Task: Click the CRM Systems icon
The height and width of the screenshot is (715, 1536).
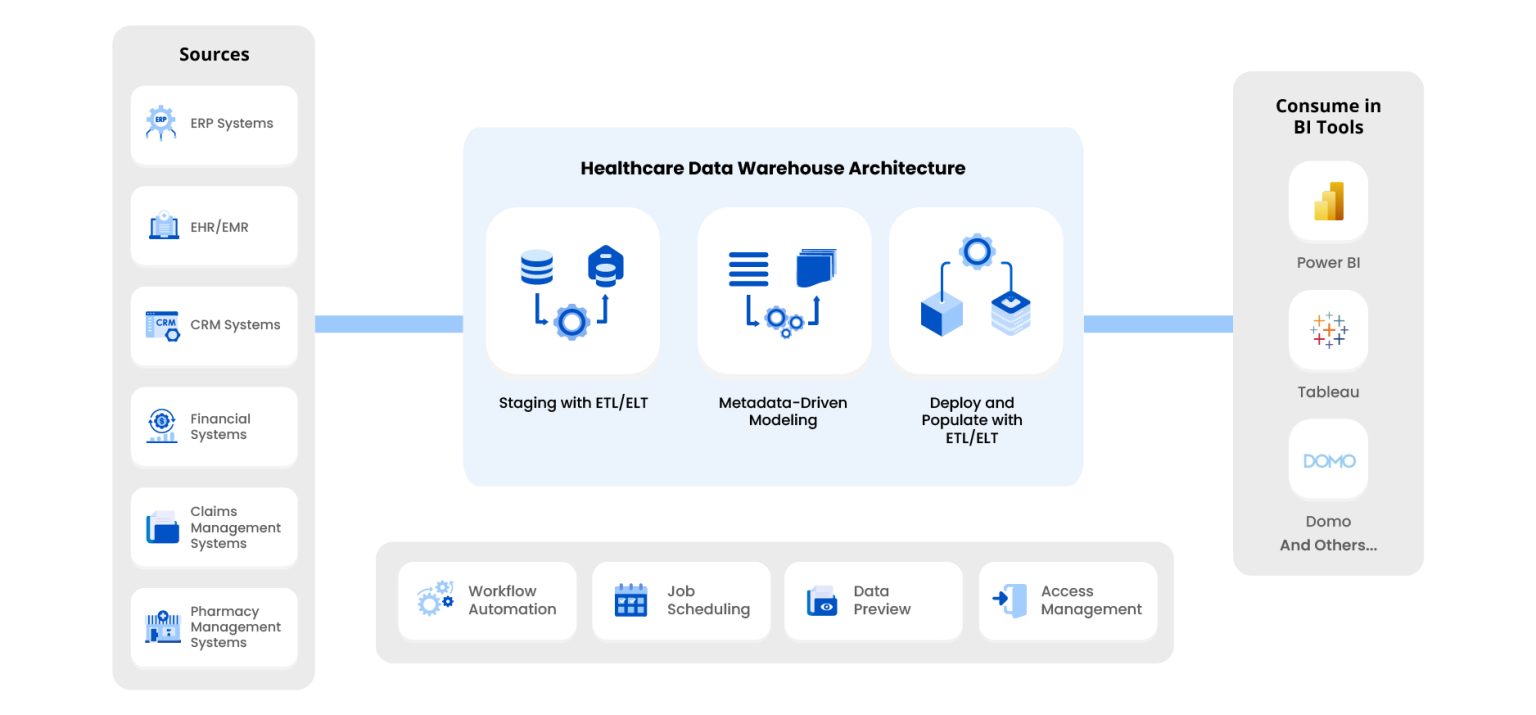Action: point(162,325)
